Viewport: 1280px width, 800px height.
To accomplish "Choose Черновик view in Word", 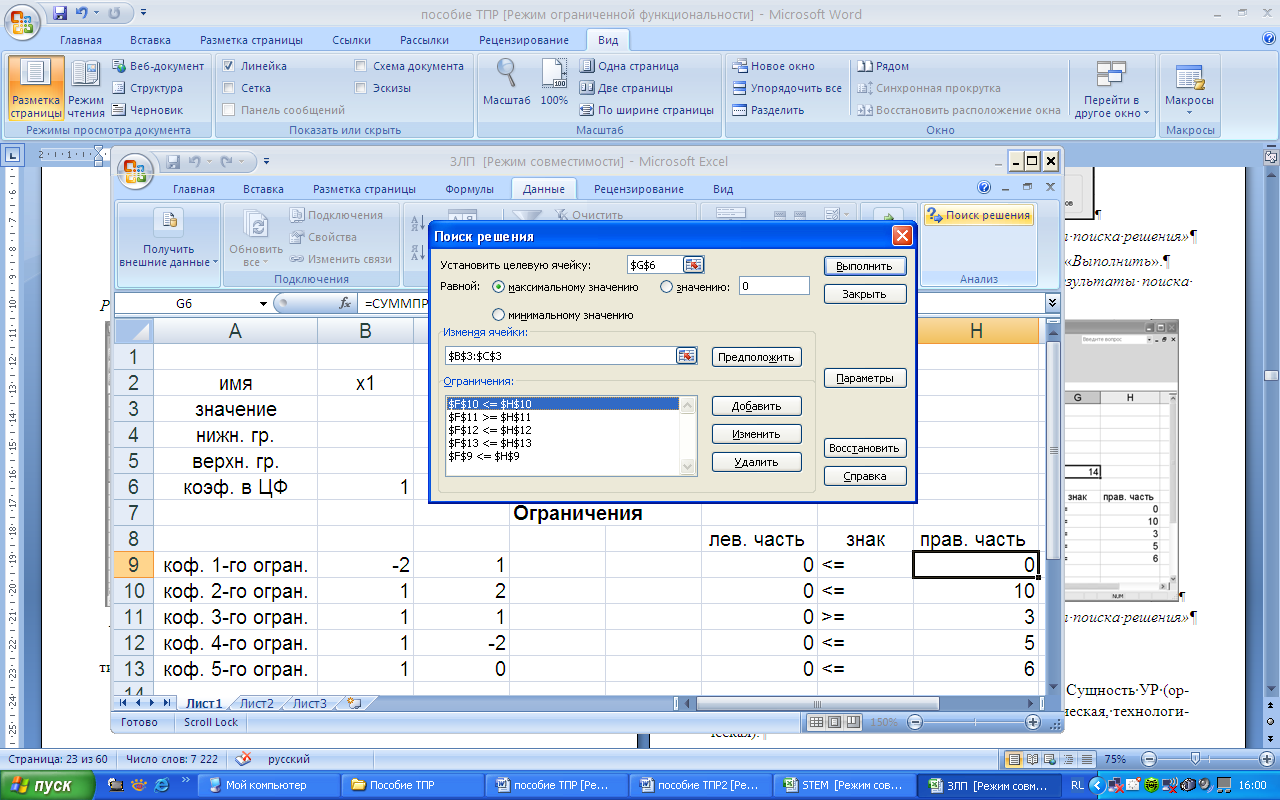I will [x=147, y=110].
